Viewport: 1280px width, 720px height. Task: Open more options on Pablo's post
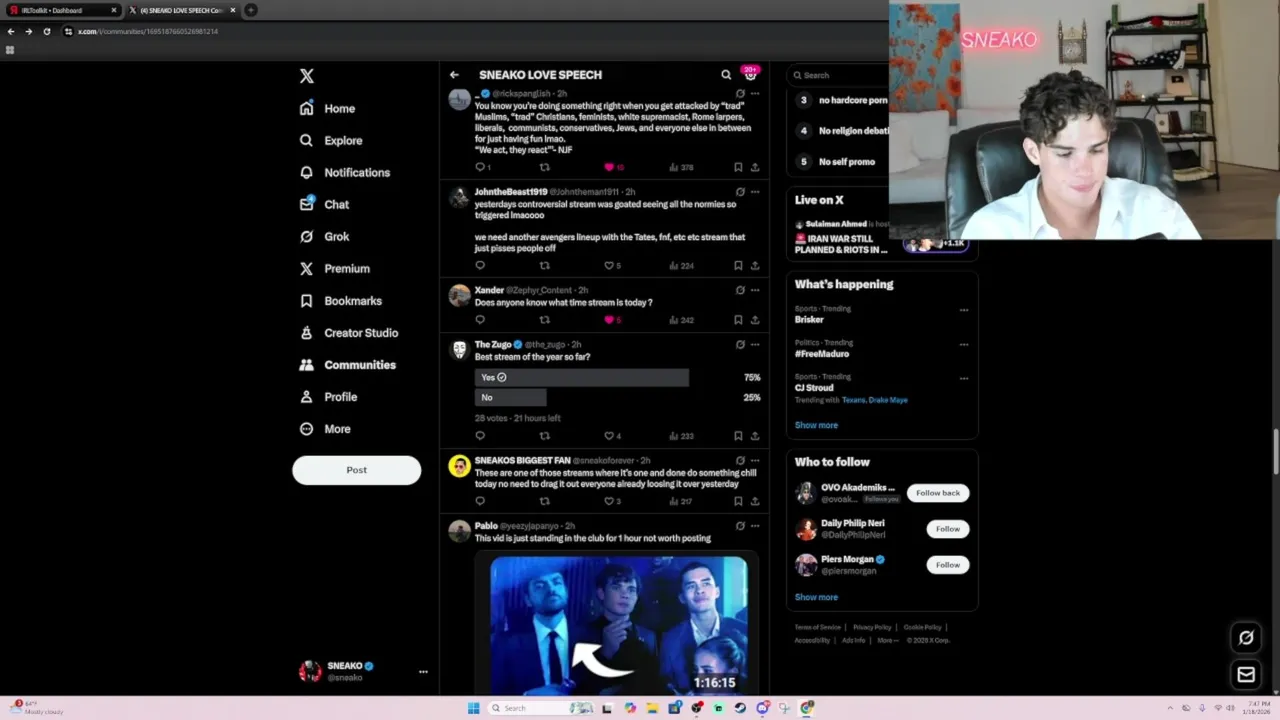[755, 526]
